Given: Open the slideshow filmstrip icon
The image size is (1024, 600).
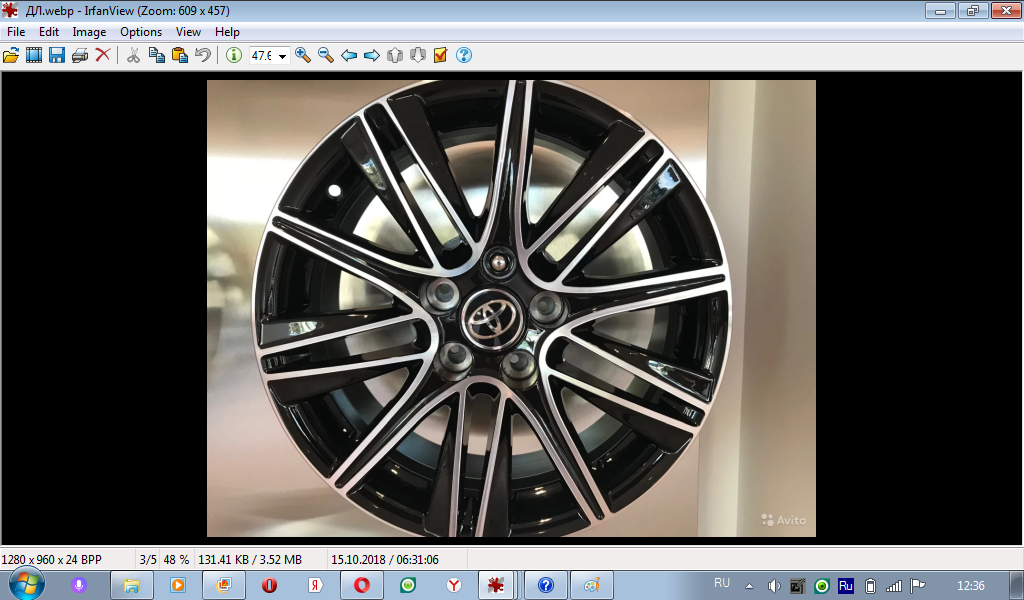Looking at the screenshot, I should [34, 55].
